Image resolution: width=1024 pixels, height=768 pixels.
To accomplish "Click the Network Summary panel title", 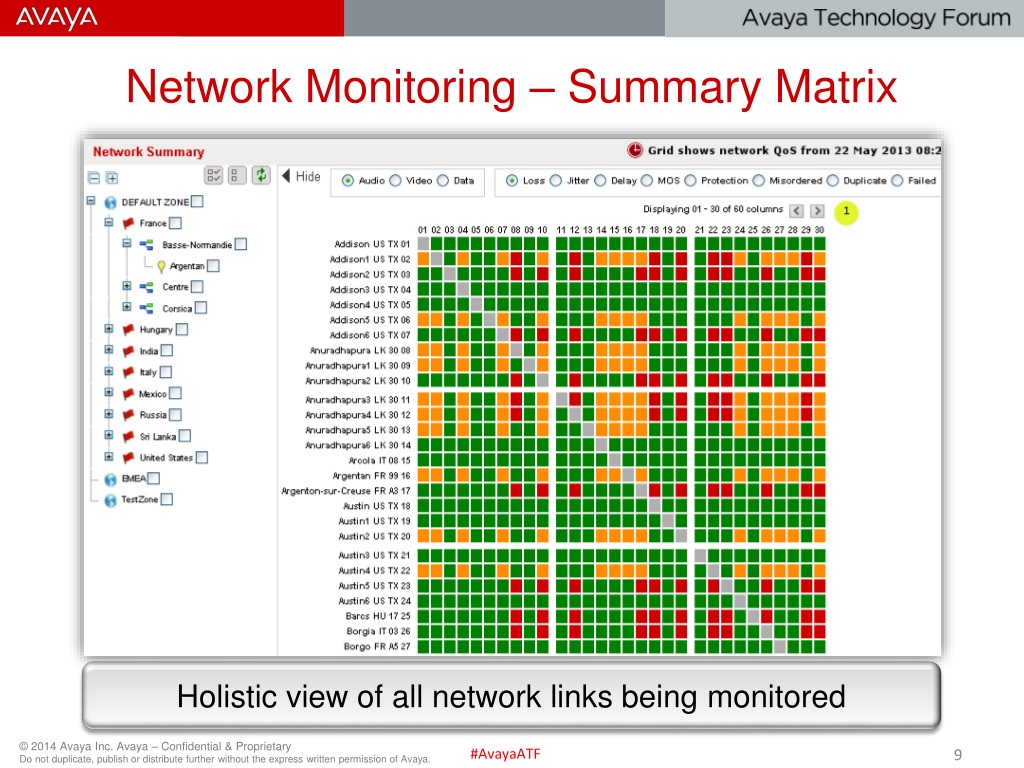I will click(148, 152).
